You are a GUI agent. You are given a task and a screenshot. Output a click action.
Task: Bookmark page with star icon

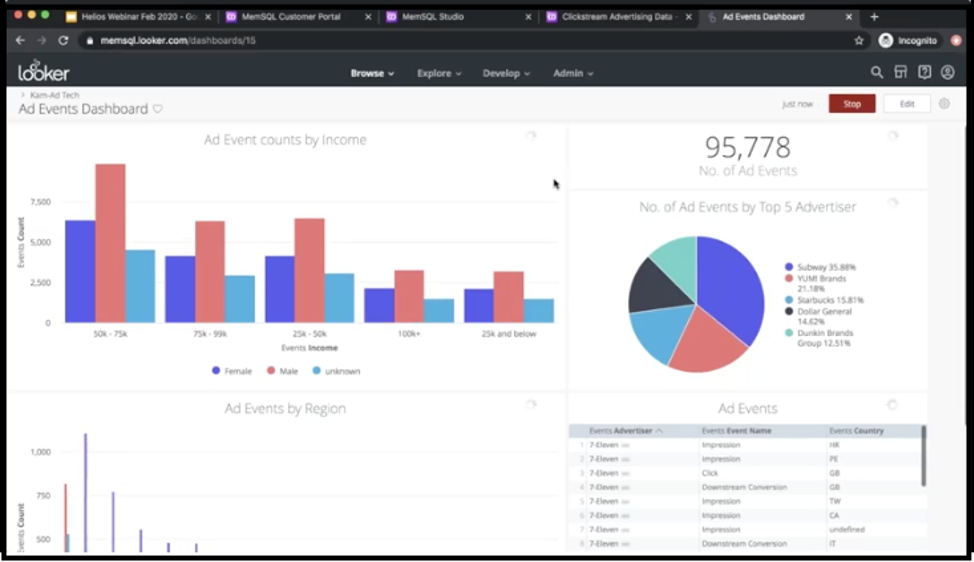tap(859, 40)
